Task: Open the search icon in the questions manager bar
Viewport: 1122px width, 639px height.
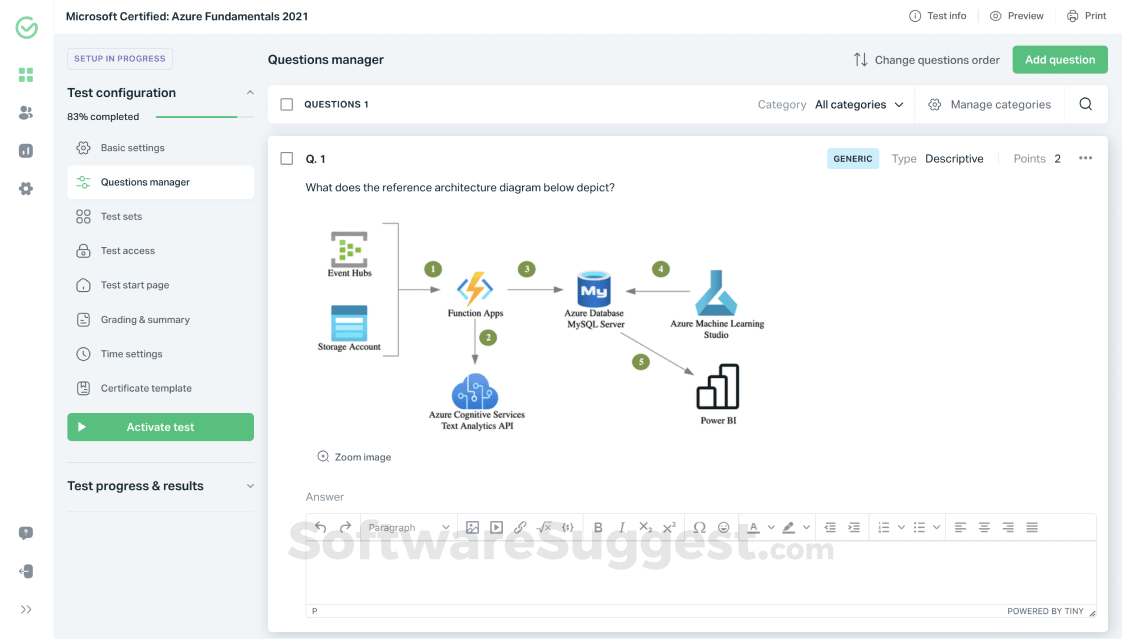Action: tap(1085, 104)
